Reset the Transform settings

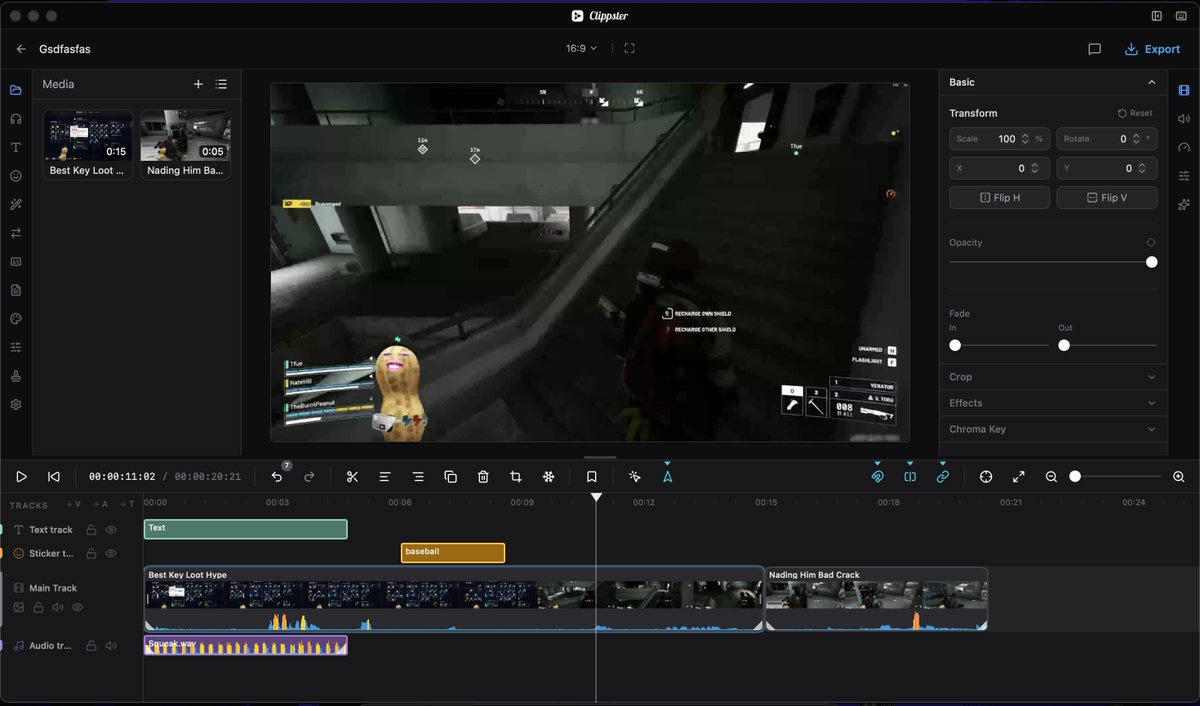(x=1135, y=113)
